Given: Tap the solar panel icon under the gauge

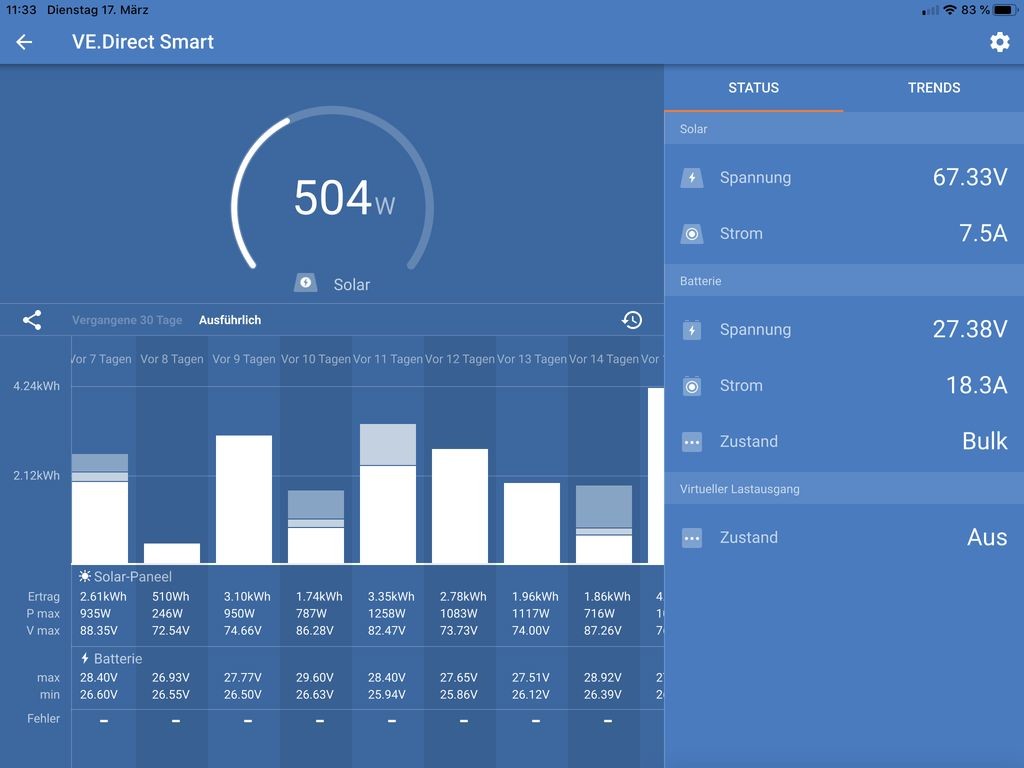Looking at the screenshot, I should pyautogui.click(x=306, y=283).
